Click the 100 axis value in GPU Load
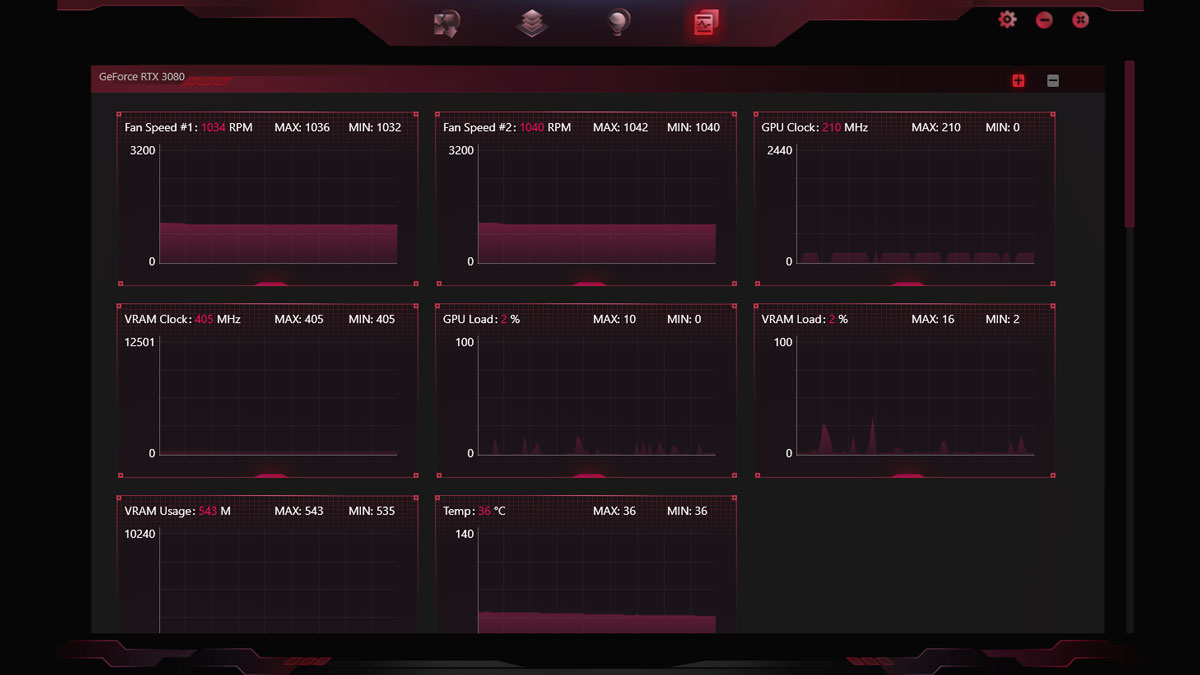This screenshot has width=1200, height=675. [x=465, y=343]
